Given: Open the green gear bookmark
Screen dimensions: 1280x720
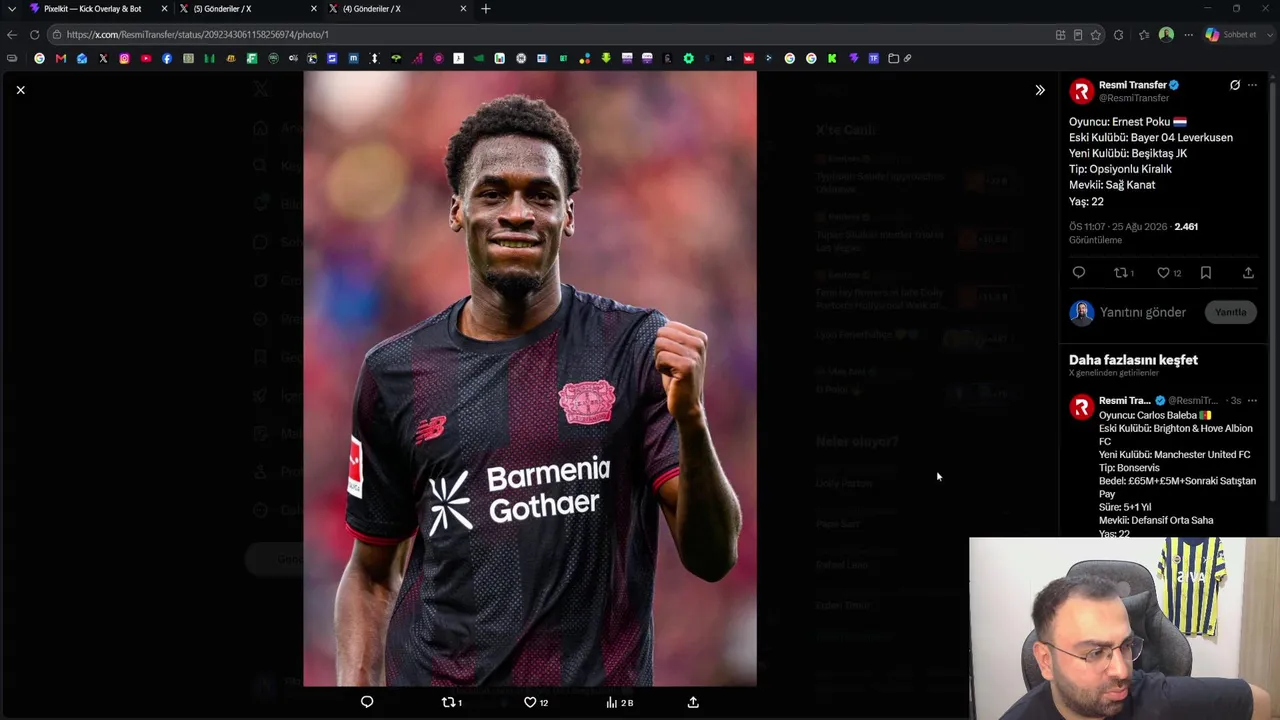Looking at the screenshot, I should [689, 58].
